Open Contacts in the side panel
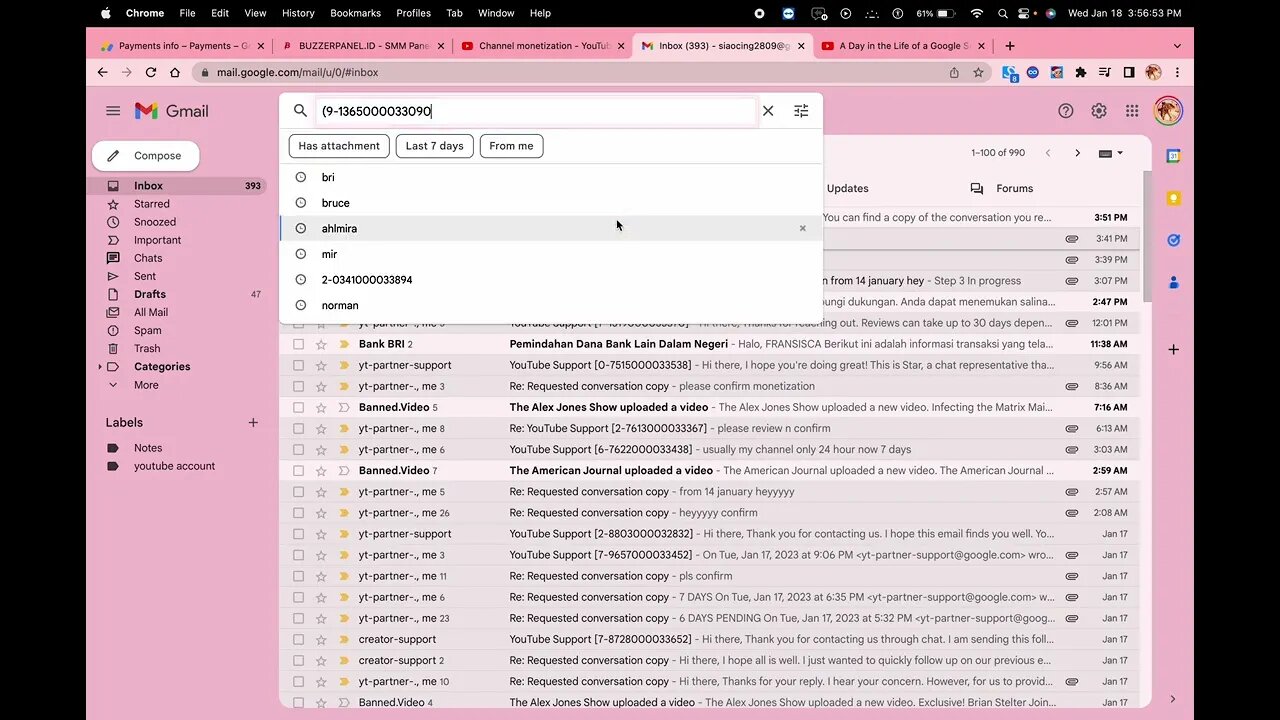This screenshot has width=1280, height=720. coord(1173,283)
